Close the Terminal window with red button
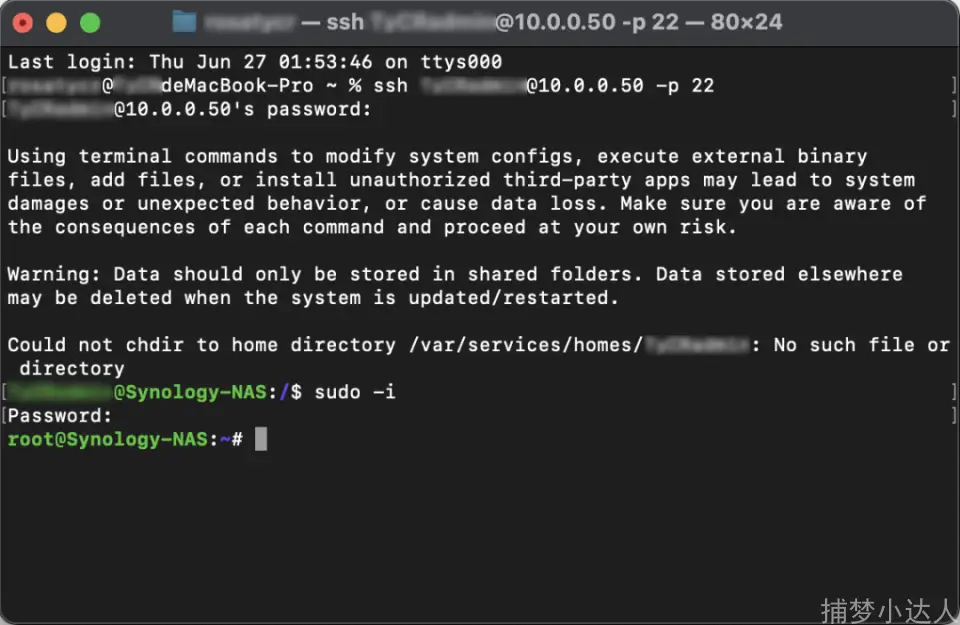Image resolution: width=960 pixels, height=625 pixels. pyautogui.click(x=23, y=22)
